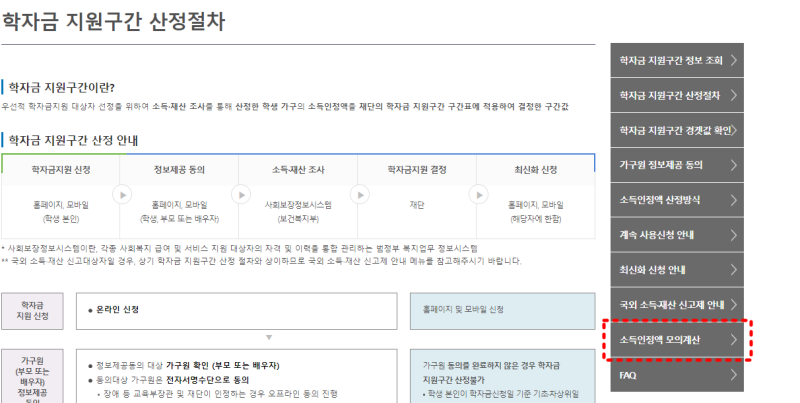
Task: Click 지원구간 산정불가 notice text
Action: click(x=454, y=380)
